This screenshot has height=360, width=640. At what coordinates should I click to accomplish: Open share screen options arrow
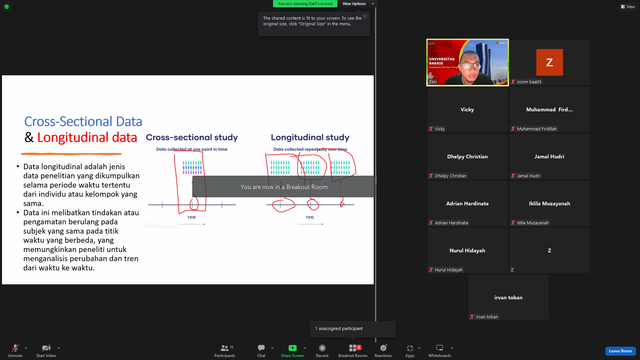(305, 348)
